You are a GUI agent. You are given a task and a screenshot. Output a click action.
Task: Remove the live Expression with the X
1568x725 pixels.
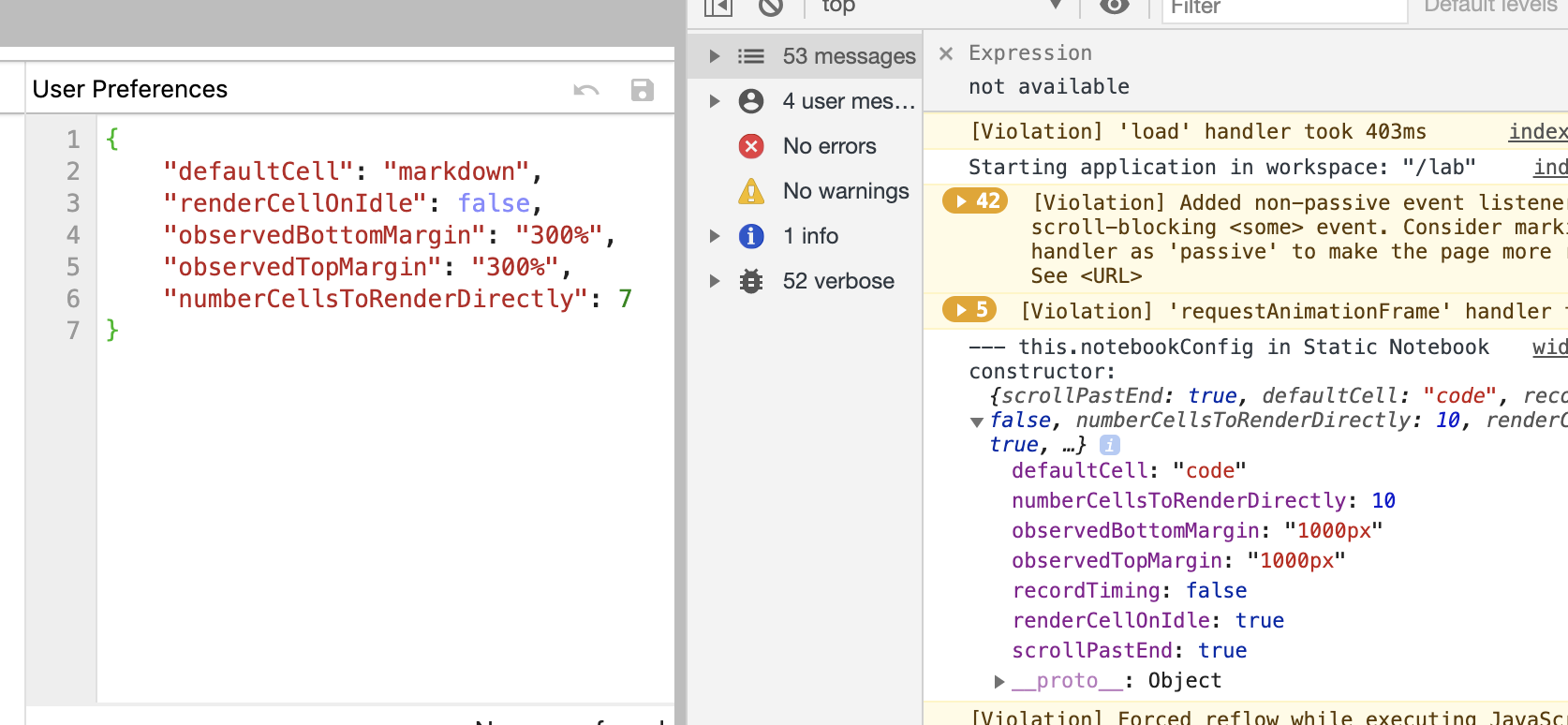[946, 53]
